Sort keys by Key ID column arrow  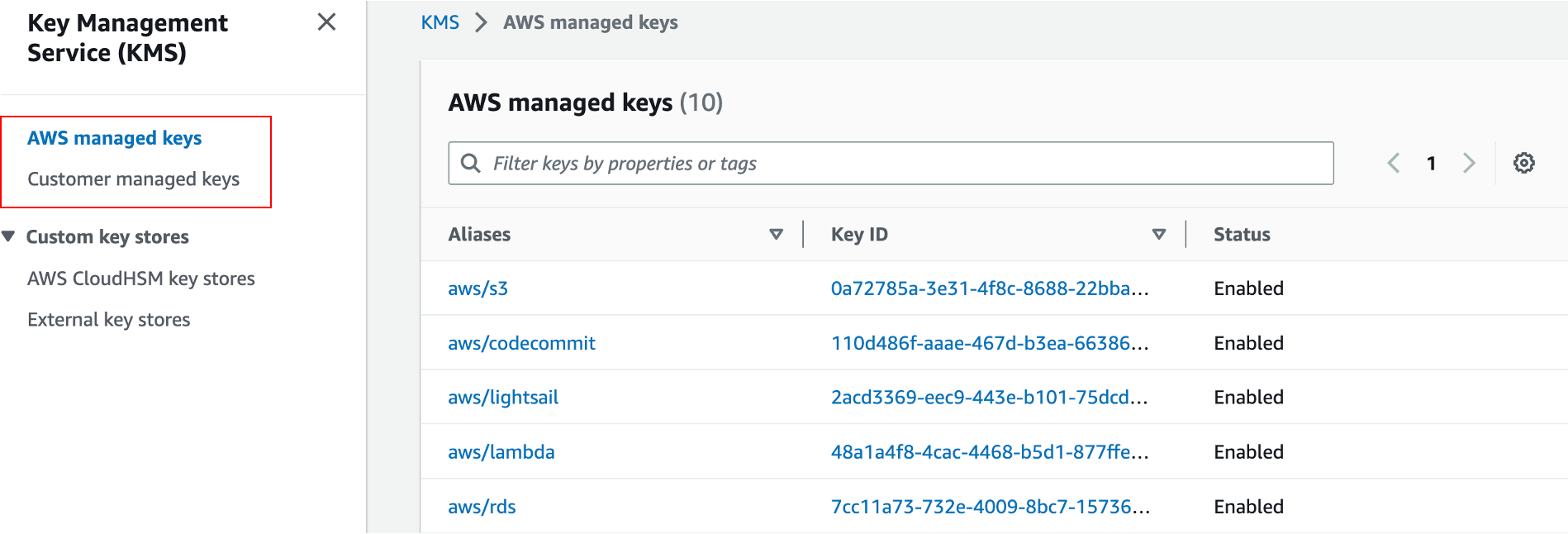coord(1158,235)
